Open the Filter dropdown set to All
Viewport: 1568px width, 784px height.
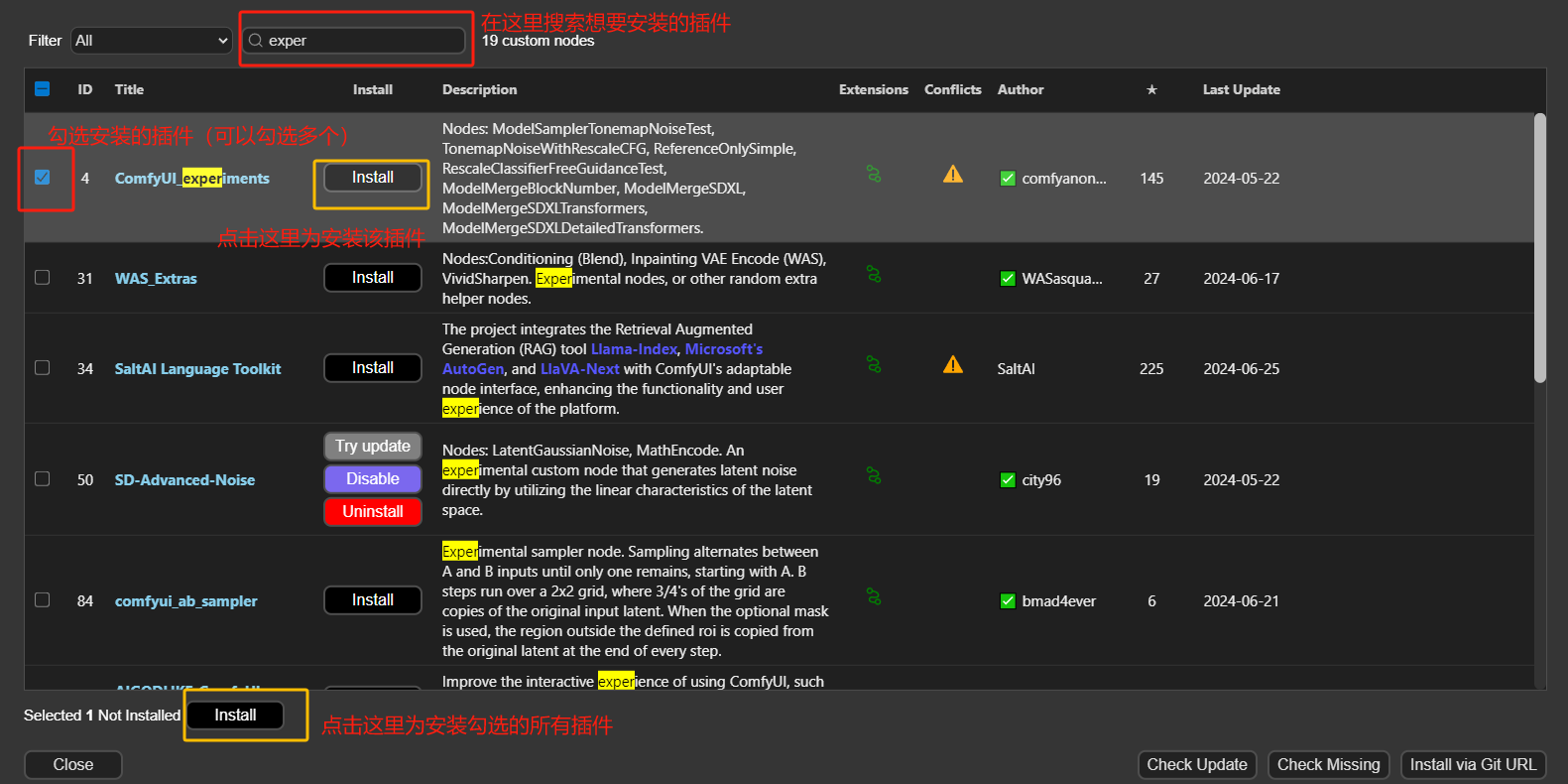[152, 41]
